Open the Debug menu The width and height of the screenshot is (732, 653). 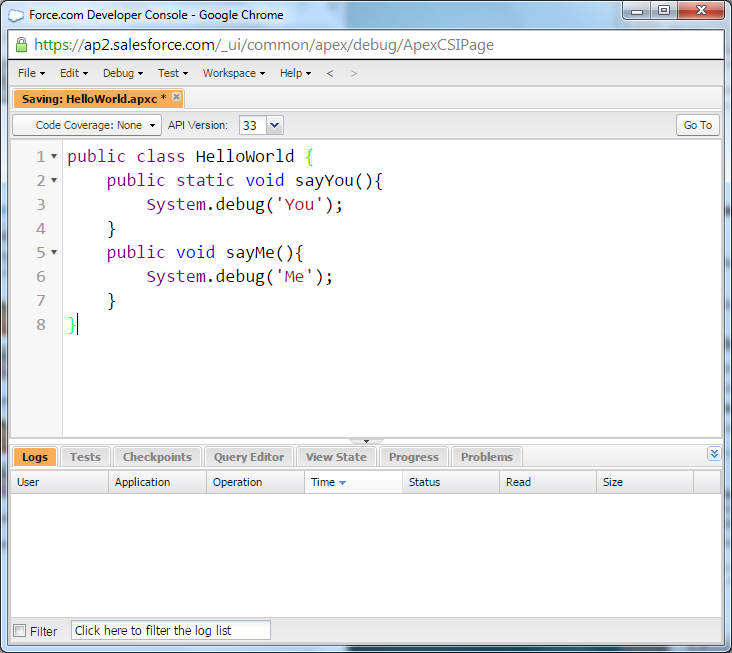coord(122,73)
